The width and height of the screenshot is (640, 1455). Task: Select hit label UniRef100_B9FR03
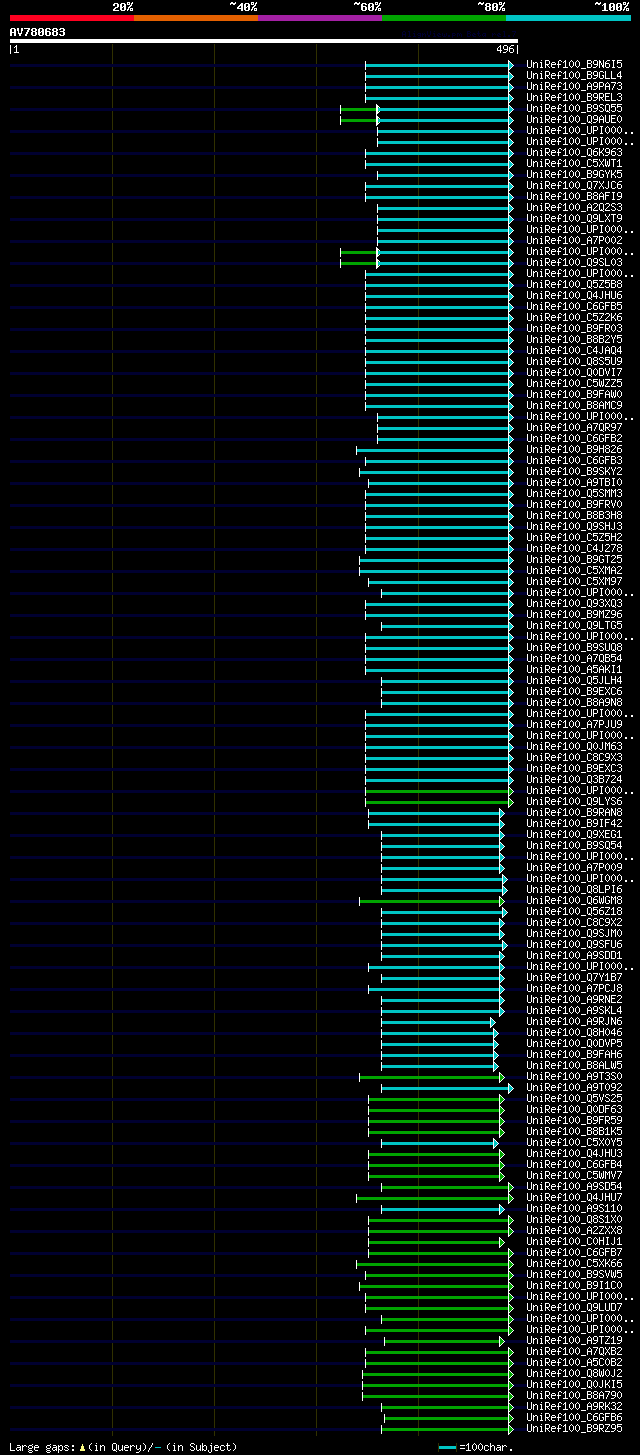(574, 328)
